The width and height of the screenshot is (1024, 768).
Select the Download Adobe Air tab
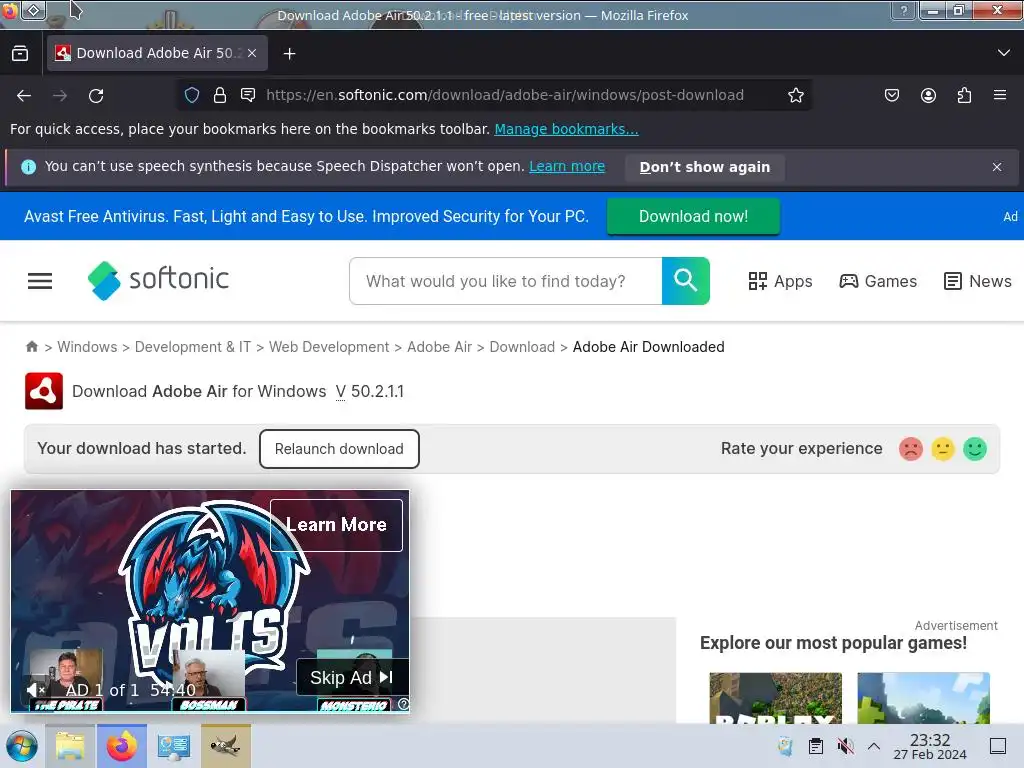pyautogui.click(x=157, y=53)
